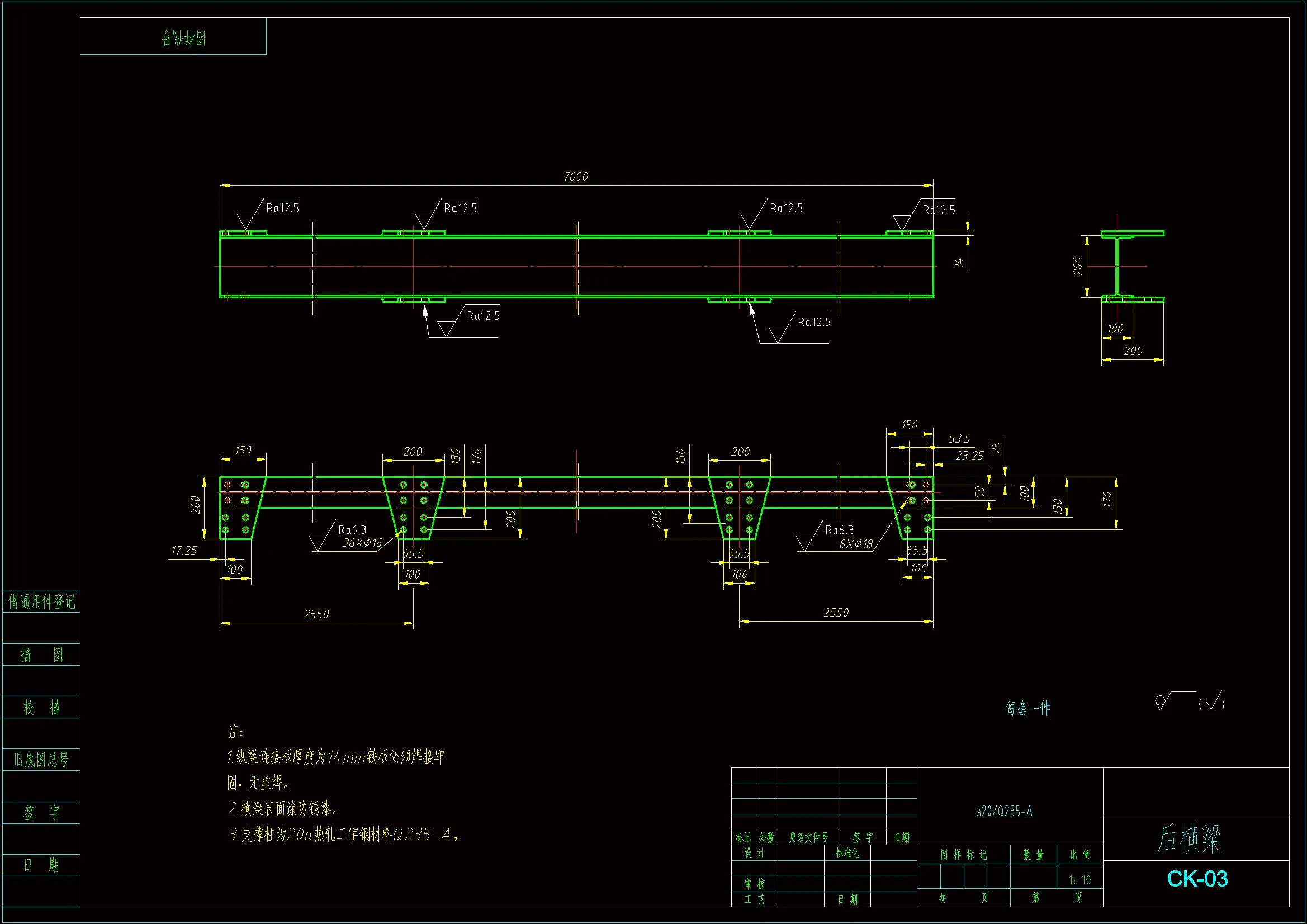Select the Ra12.5 symbol below left-center plate
The image size is (1307, 924).
tap(483, 316)
